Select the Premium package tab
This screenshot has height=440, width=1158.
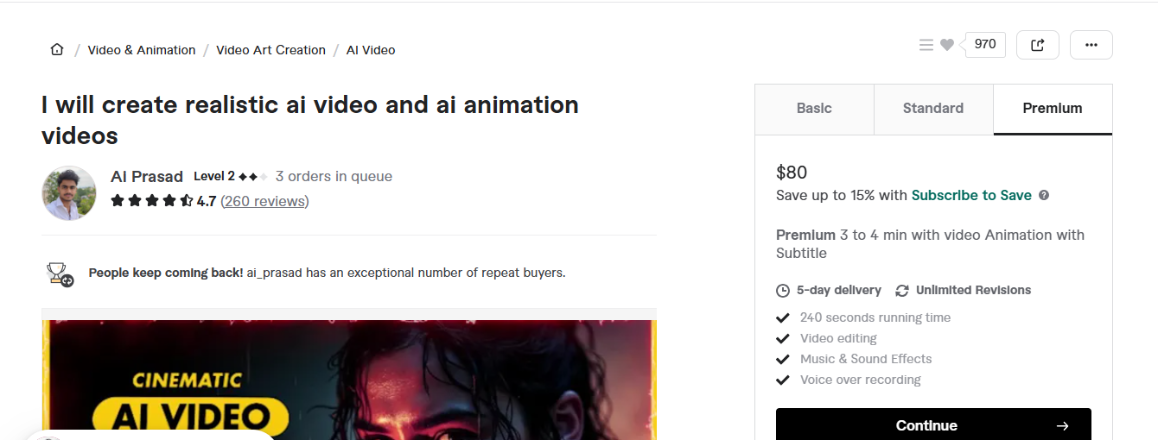[1052, 109]
